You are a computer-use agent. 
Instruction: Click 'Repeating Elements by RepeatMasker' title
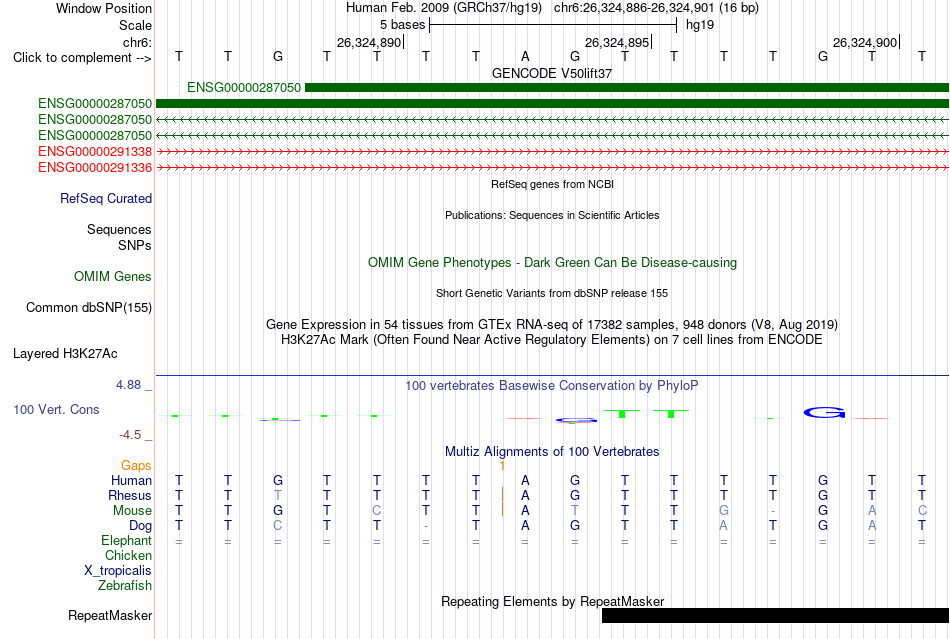(553, 602)
